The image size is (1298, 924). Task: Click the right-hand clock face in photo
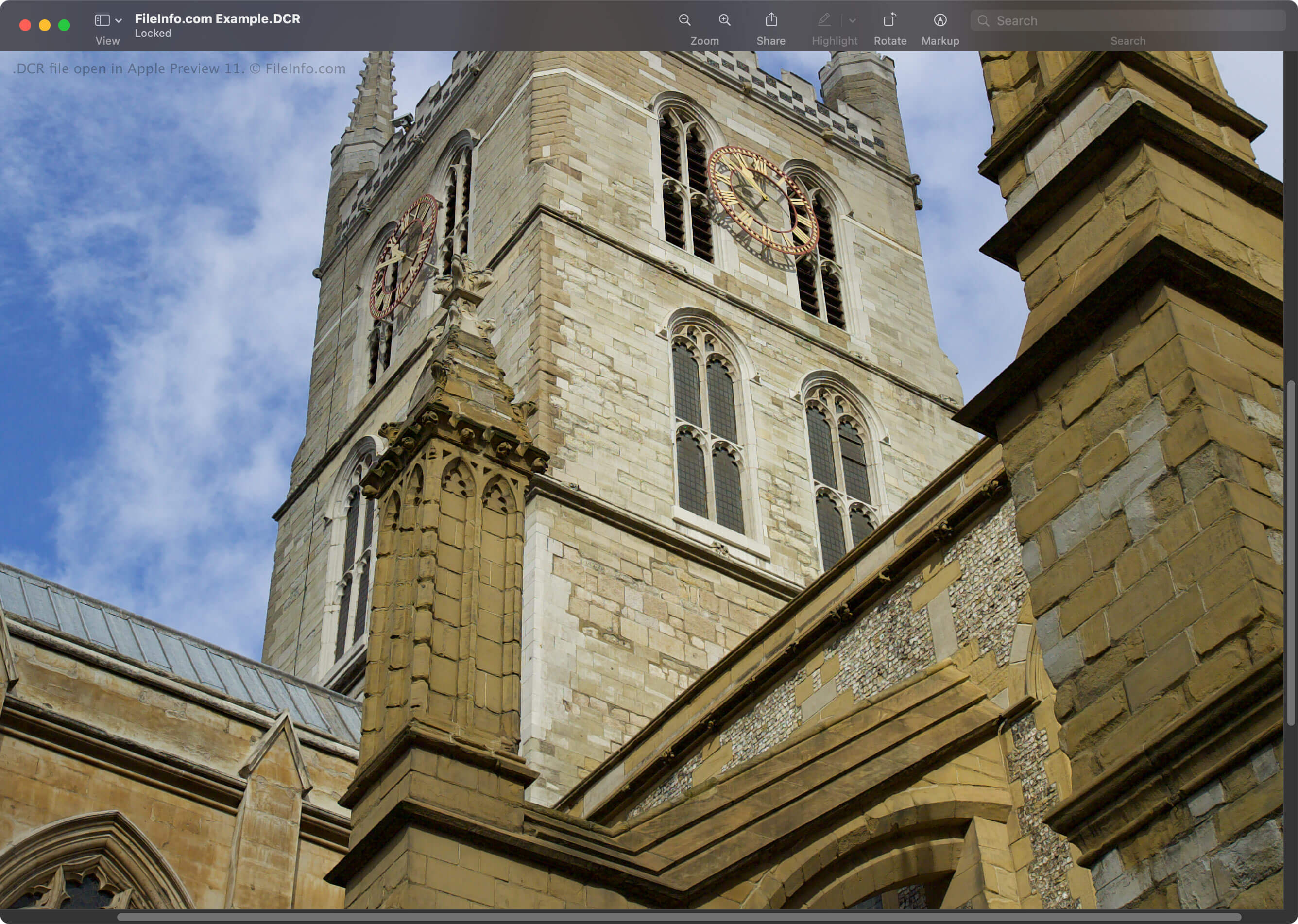click(x=762, y=199)
